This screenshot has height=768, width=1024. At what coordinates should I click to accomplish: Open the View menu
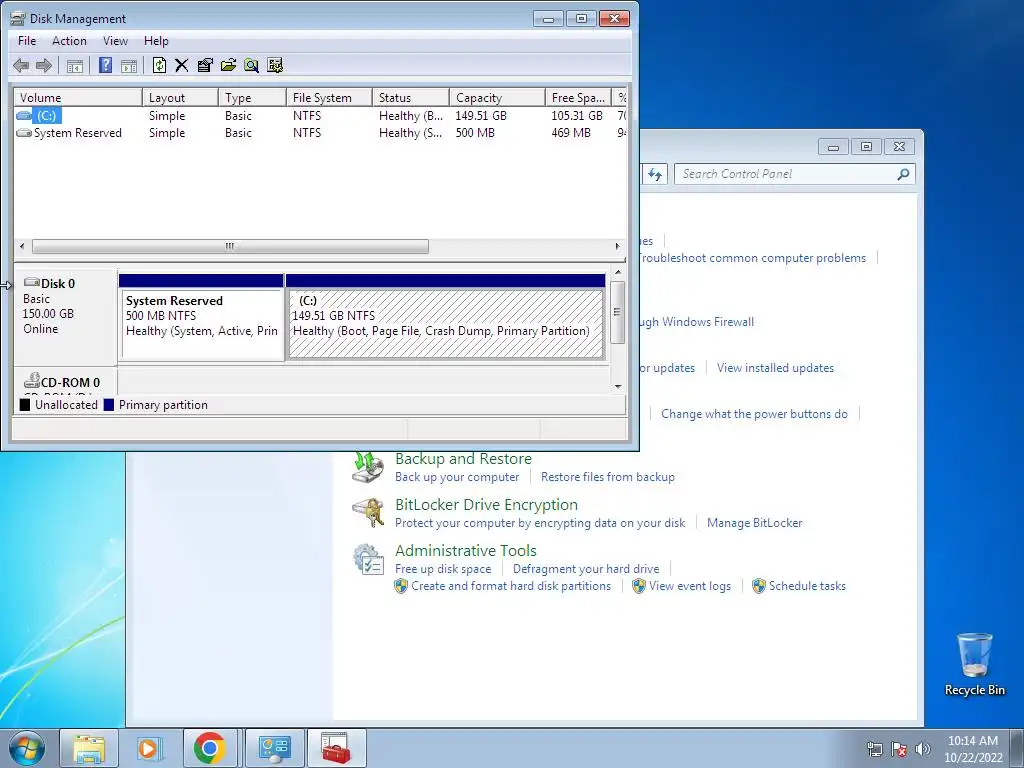click(x=115, y=40)
